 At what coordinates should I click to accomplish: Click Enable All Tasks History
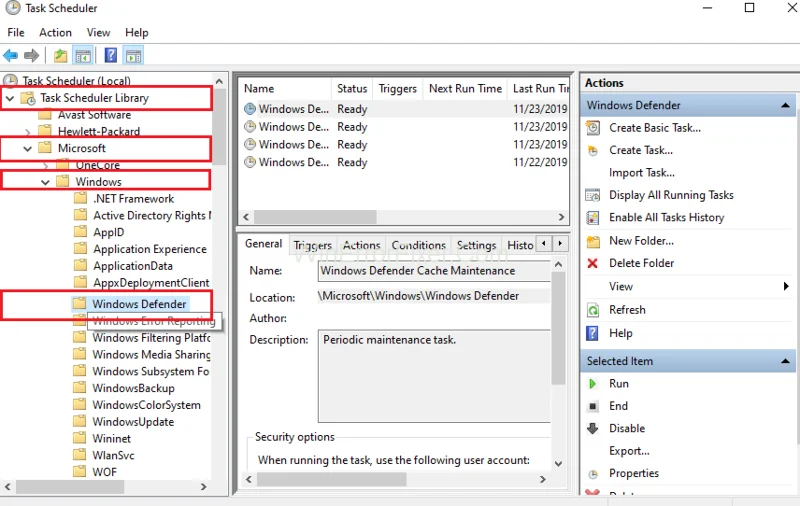(x=666, y=218)
